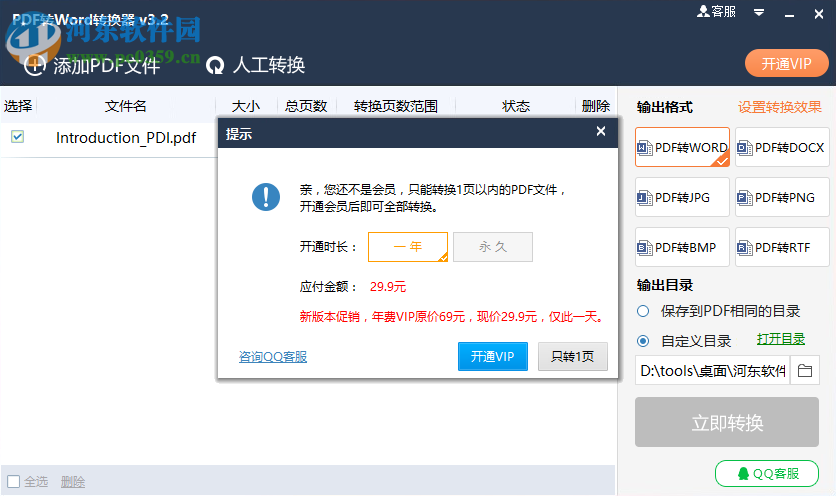Image resolution: width=836 pixels, height=496 pixels.
Task: Click 状态 column header
Action: tap(516, 106)
